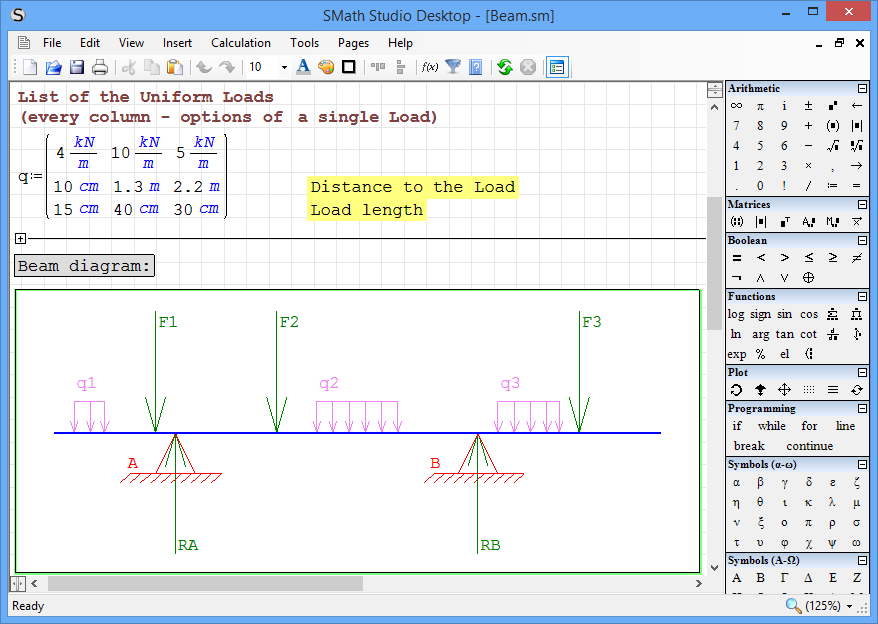The height and width of the screenshot is (624, 878).
Task: Insert the 'if' programming statement
Action: point(736,426)
